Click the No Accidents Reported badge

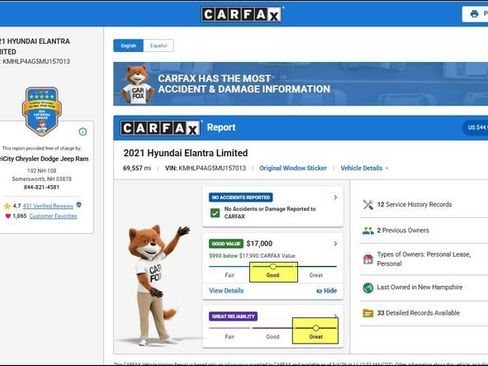click(x=241, y=197)
